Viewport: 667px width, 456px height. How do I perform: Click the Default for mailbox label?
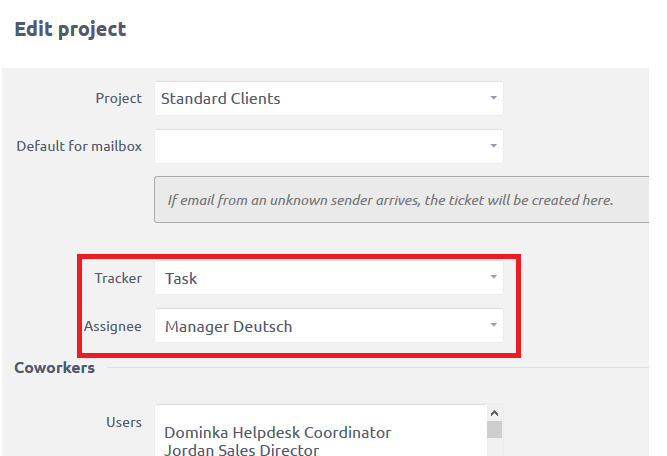tap(79, 146)
